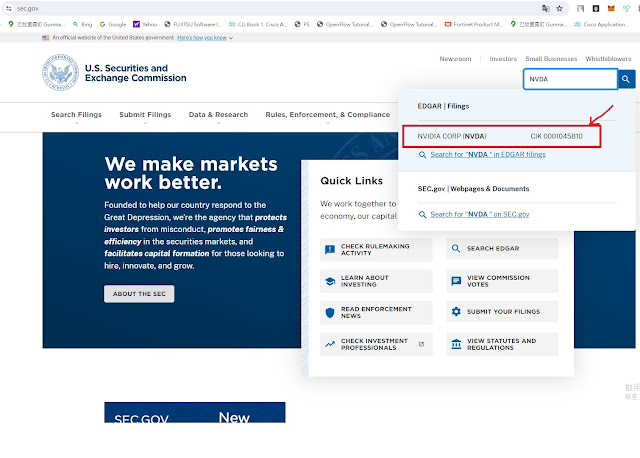Open the PS bookmark
Image resolution: width=640 pixels, height=458 pixels.
pos(302,24)
